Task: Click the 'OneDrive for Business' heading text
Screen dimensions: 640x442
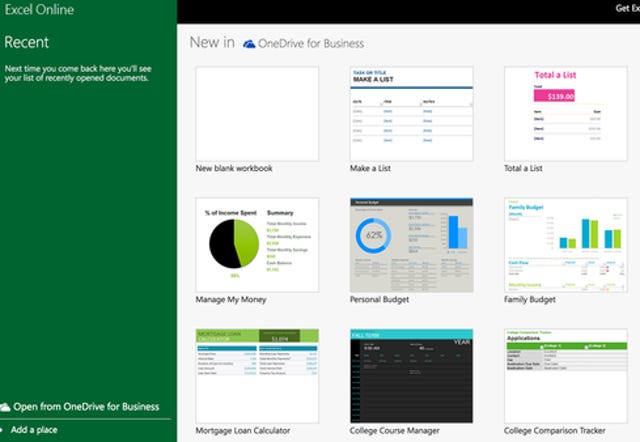Action: point(311,44)
